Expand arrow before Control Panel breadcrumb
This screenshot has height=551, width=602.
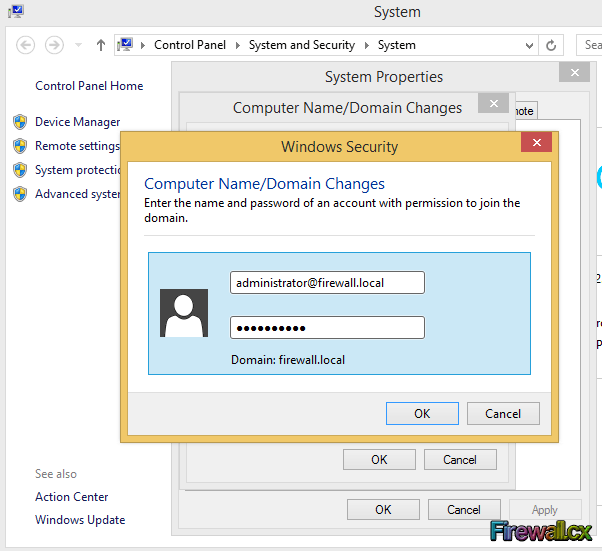pyautogui.click(x=143, y=45)
